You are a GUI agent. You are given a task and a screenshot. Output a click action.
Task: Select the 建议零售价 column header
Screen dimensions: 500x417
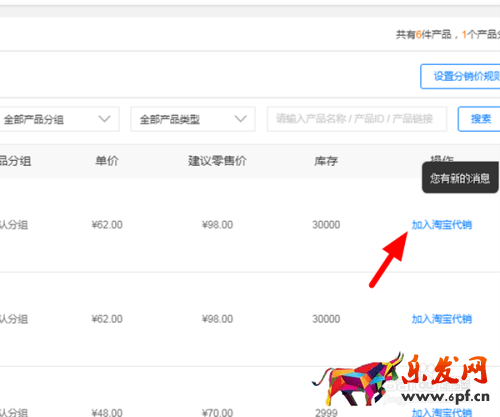217,161
